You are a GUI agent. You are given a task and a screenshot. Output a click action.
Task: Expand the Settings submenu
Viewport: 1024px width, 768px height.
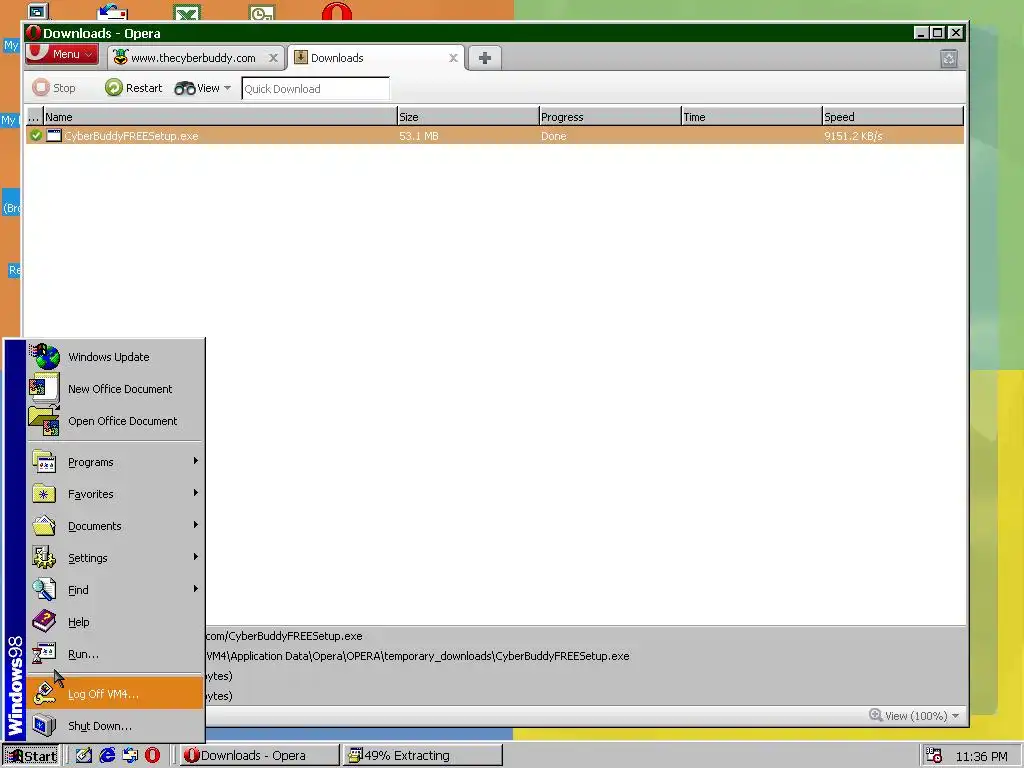pyautogui.click(x=115, y=558)
